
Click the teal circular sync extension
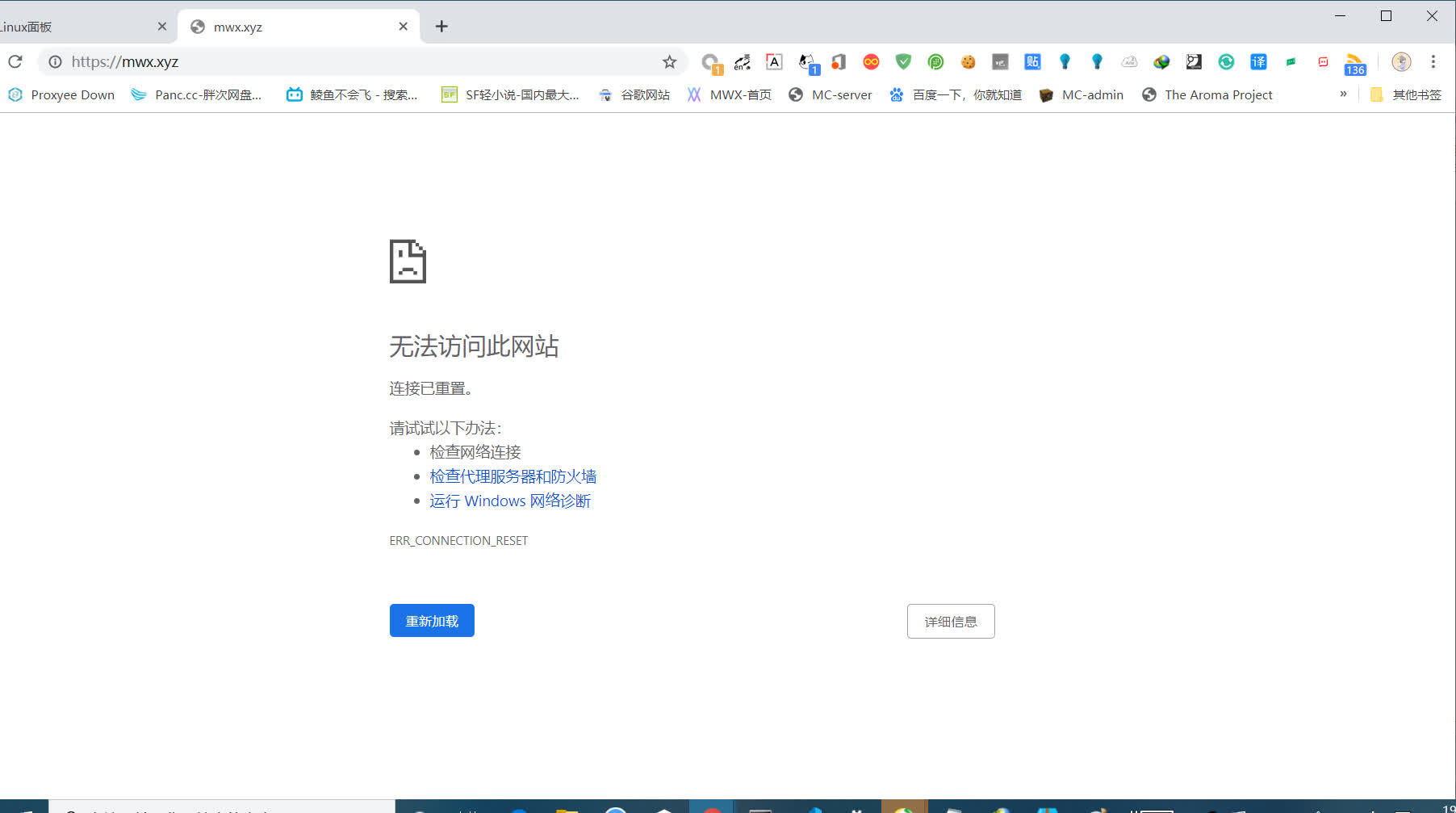tap(1226, 61)
